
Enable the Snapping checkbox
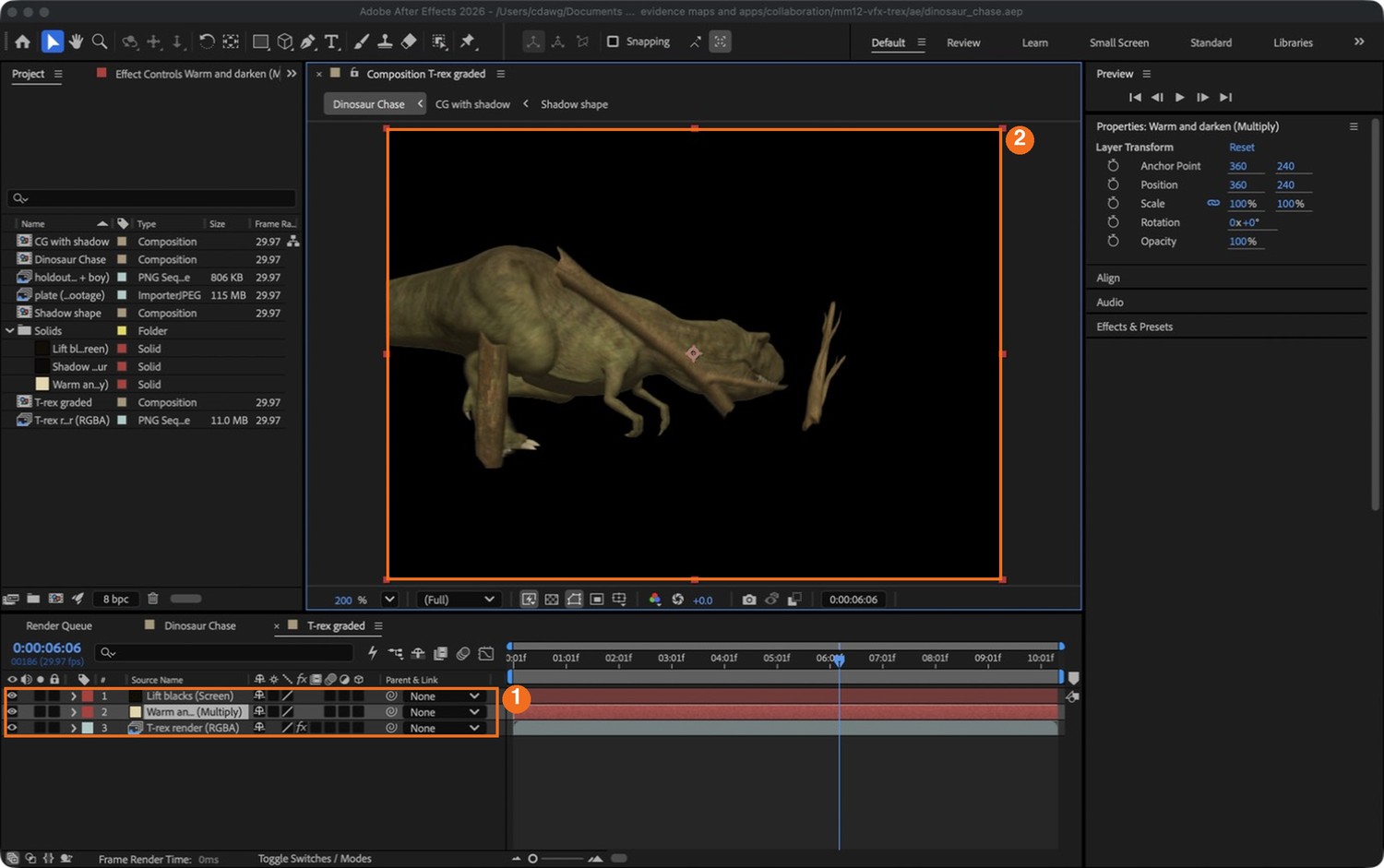613,42
